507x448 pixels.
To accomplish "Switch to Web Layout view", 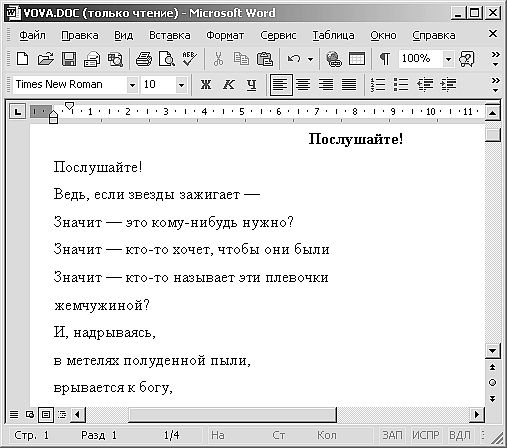I will point(30,415).
